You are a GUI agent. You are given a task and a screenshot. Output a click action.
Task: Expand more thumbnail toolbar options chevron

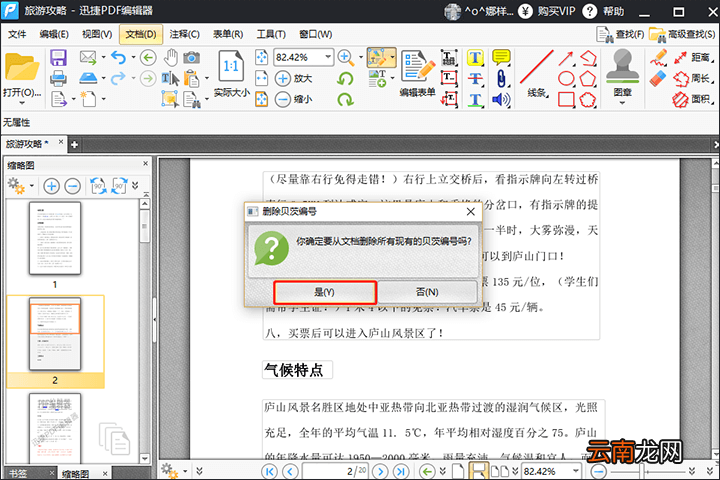135,186
